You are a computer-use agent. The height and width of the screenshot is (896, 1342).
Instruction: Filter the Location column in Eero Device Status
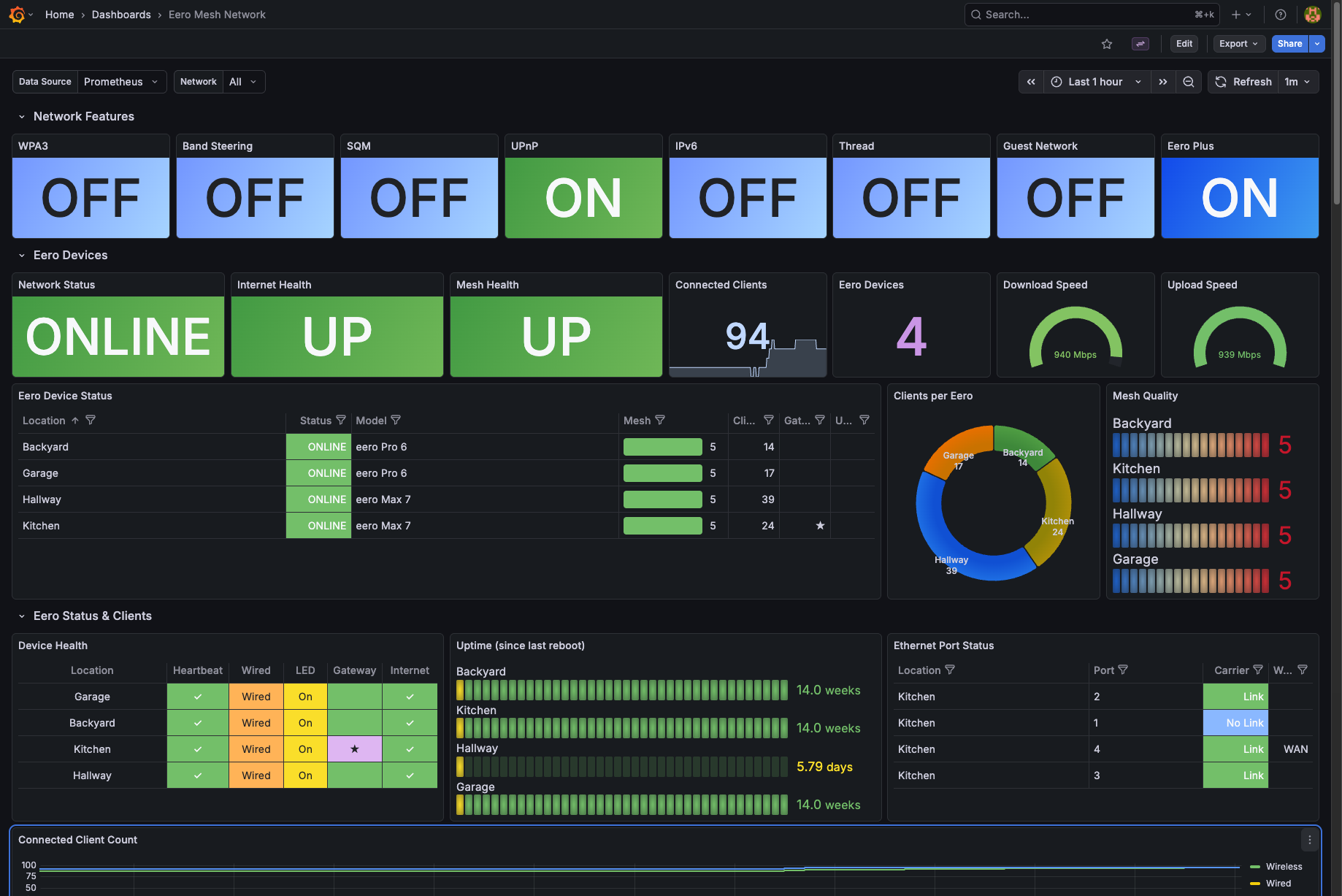(91, 420)
